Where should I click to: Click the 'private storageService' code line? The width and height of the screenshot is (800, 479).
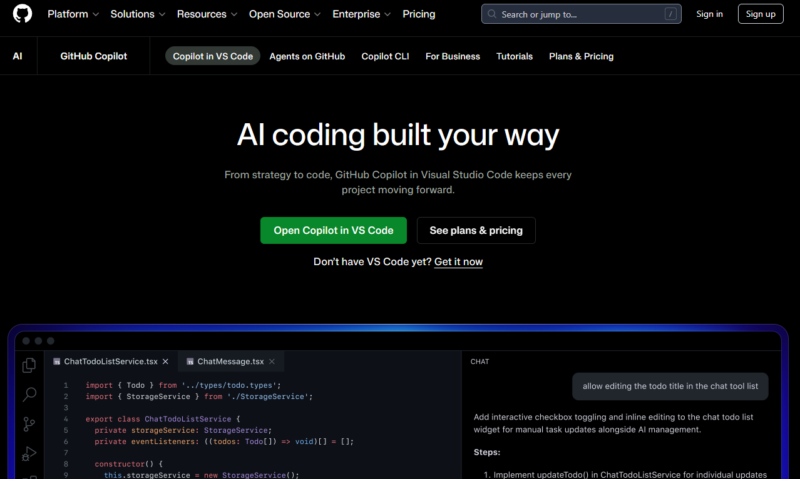point(183,430)
